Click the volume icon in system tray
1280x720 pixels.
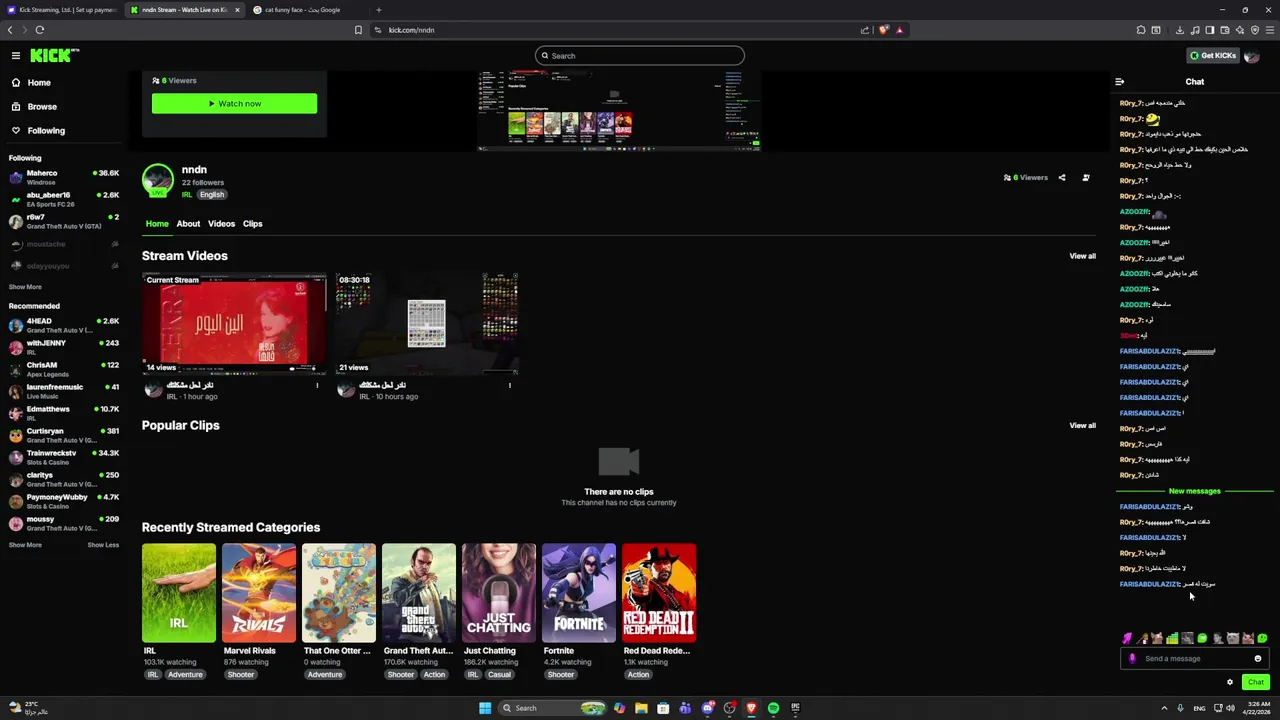coord(1230,708)
